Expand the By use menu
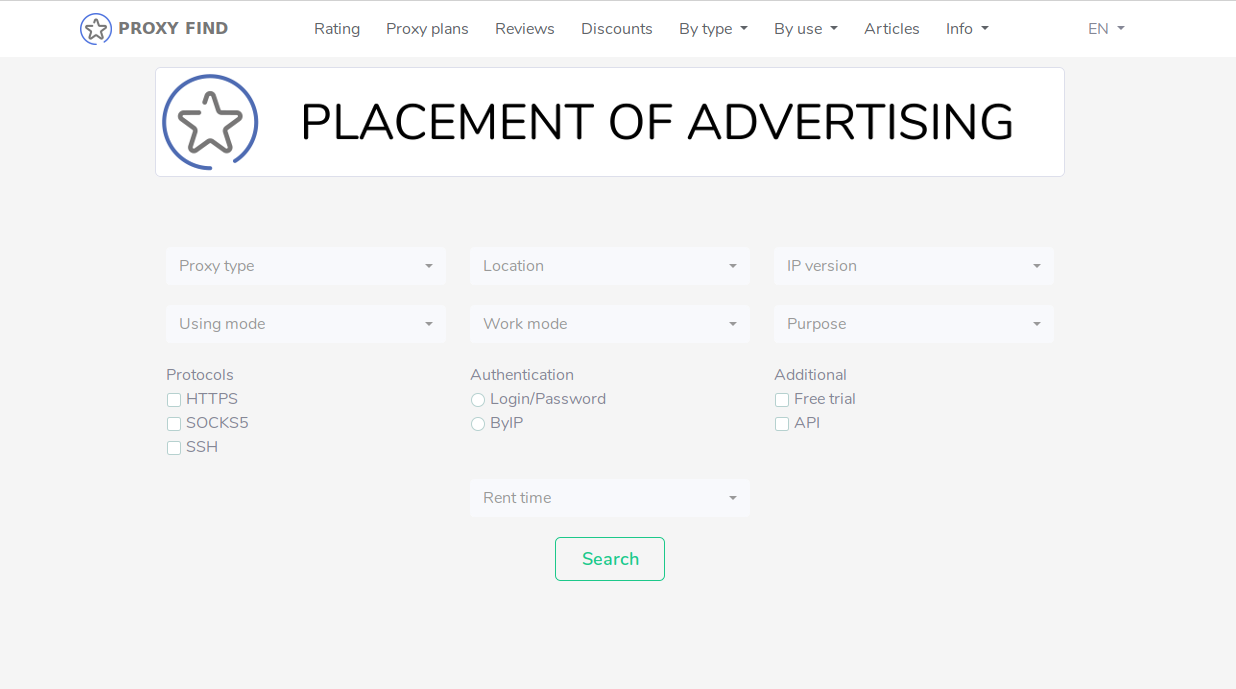The height and width of the screenshot is (689, 1236). pyautogui.click(x=805, y=29)
